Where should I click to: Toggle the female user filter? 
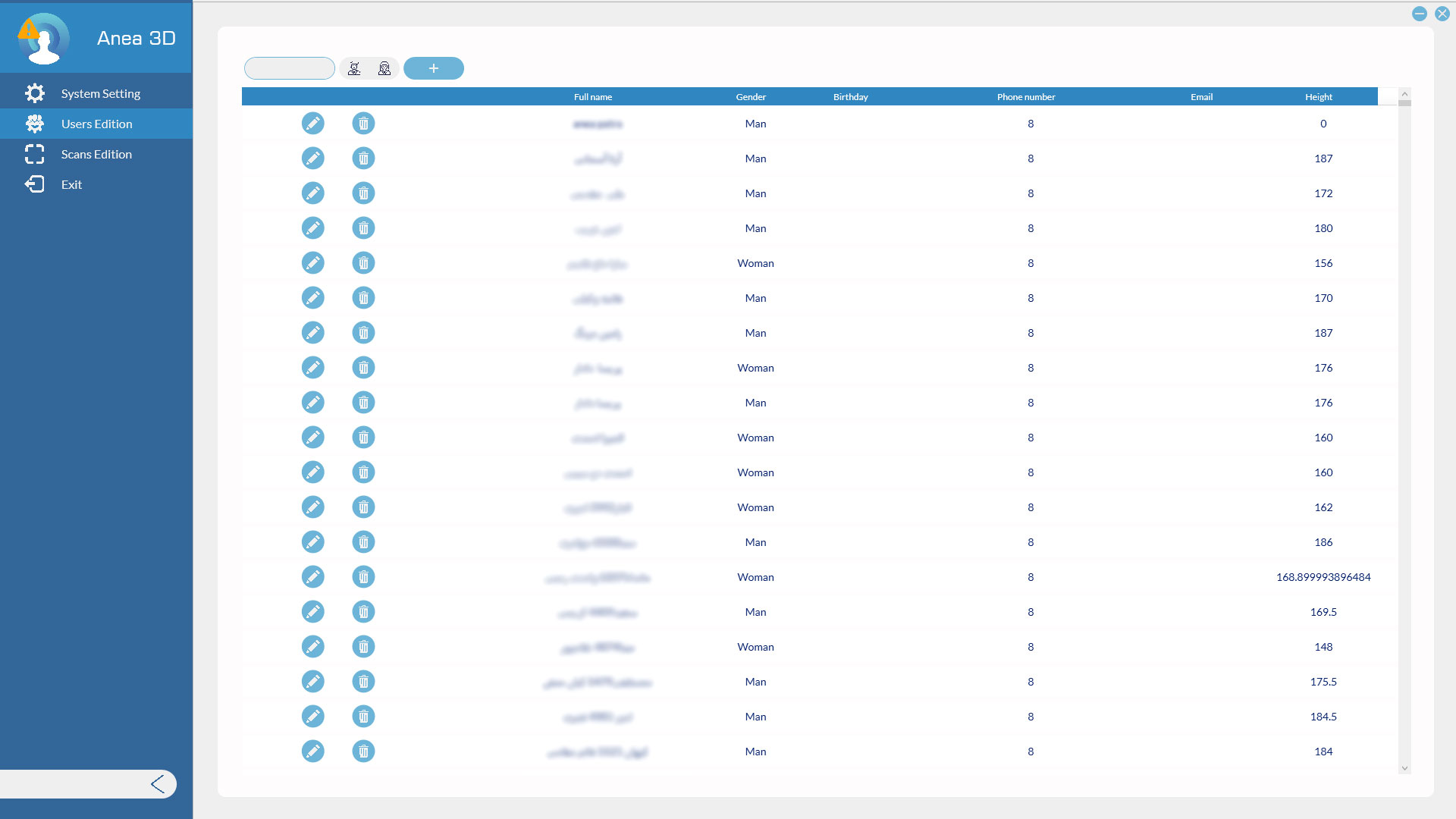coord(384,68)
